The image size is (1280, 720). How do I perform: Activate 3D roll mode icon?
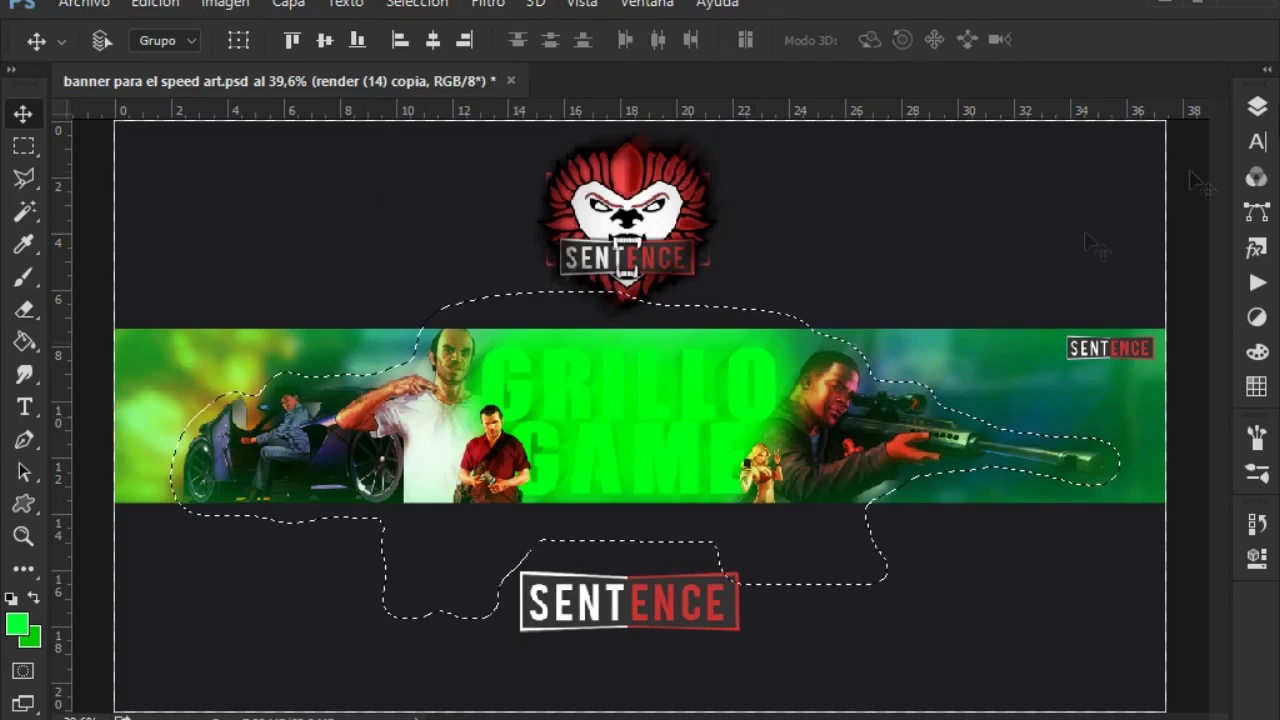(902, 40)
